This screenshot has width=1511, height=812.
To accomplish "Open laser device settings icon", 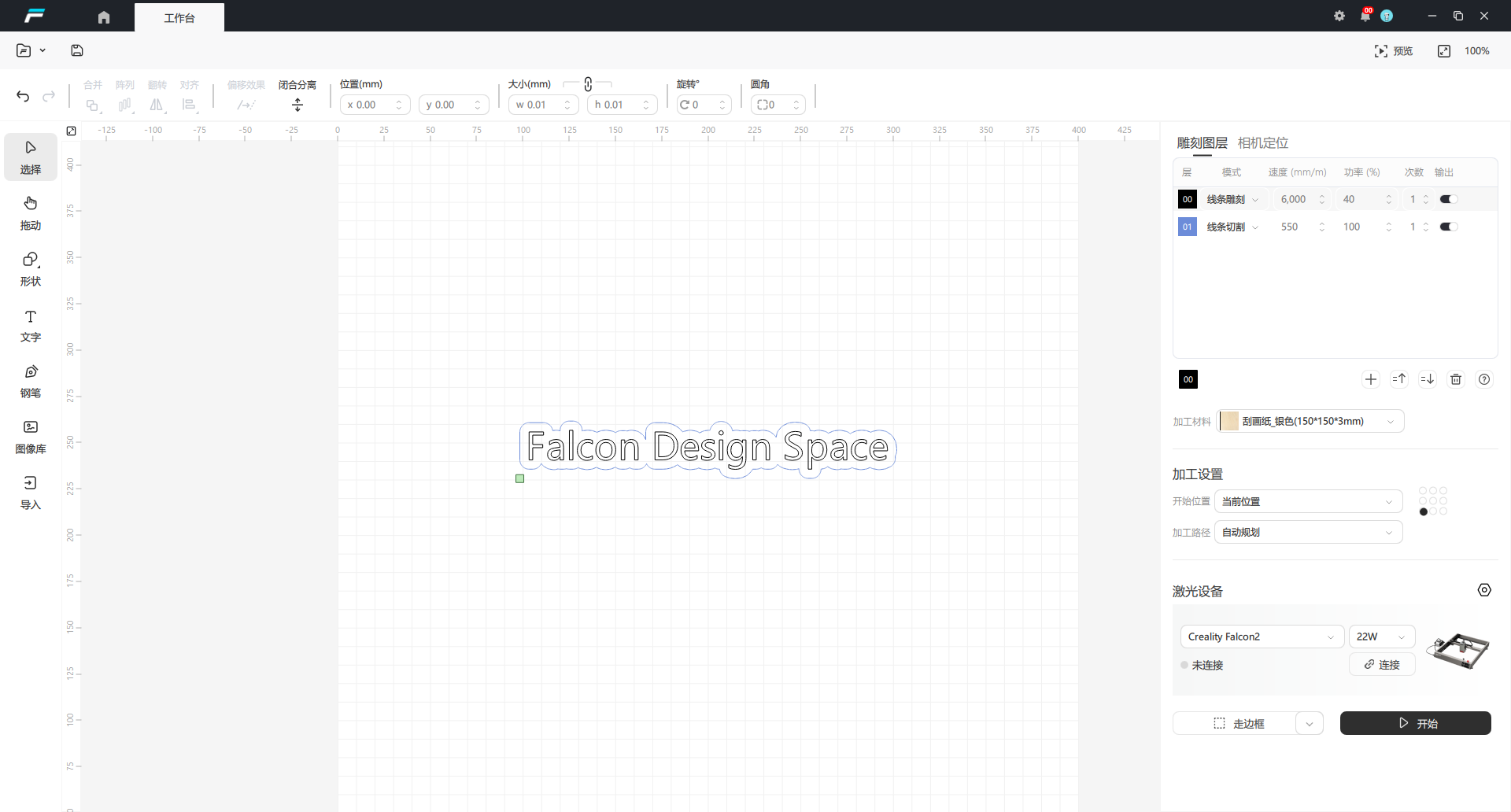I will click(1484, 590).
